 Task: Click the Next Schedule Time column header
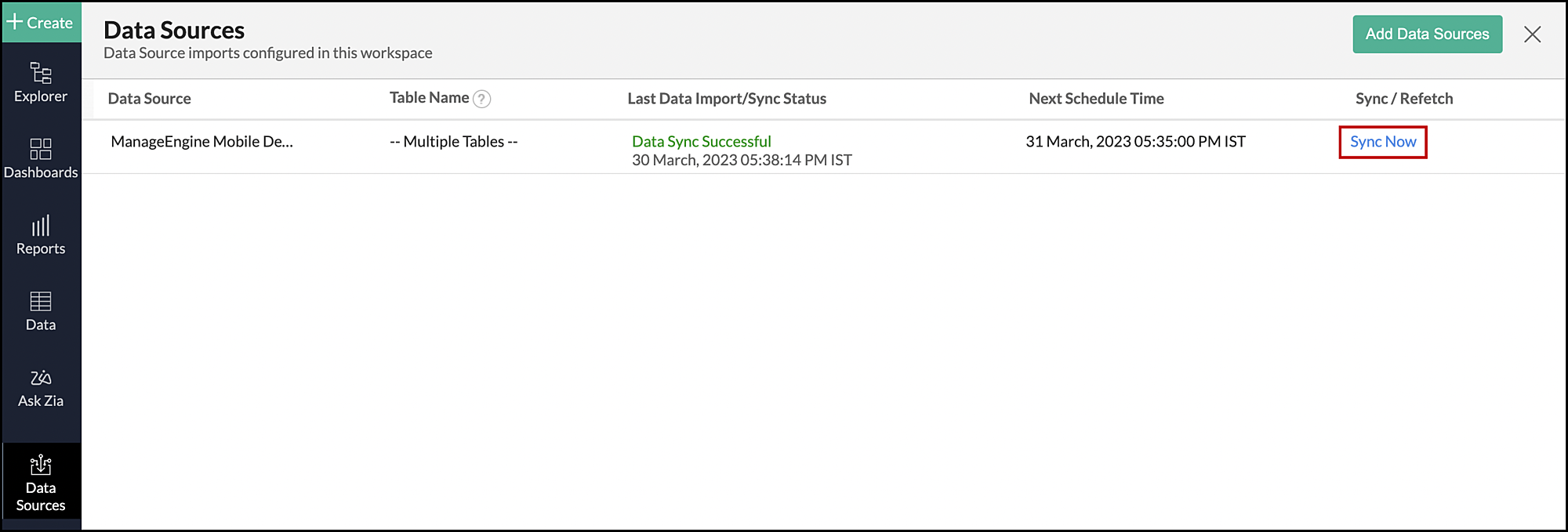1096,99
